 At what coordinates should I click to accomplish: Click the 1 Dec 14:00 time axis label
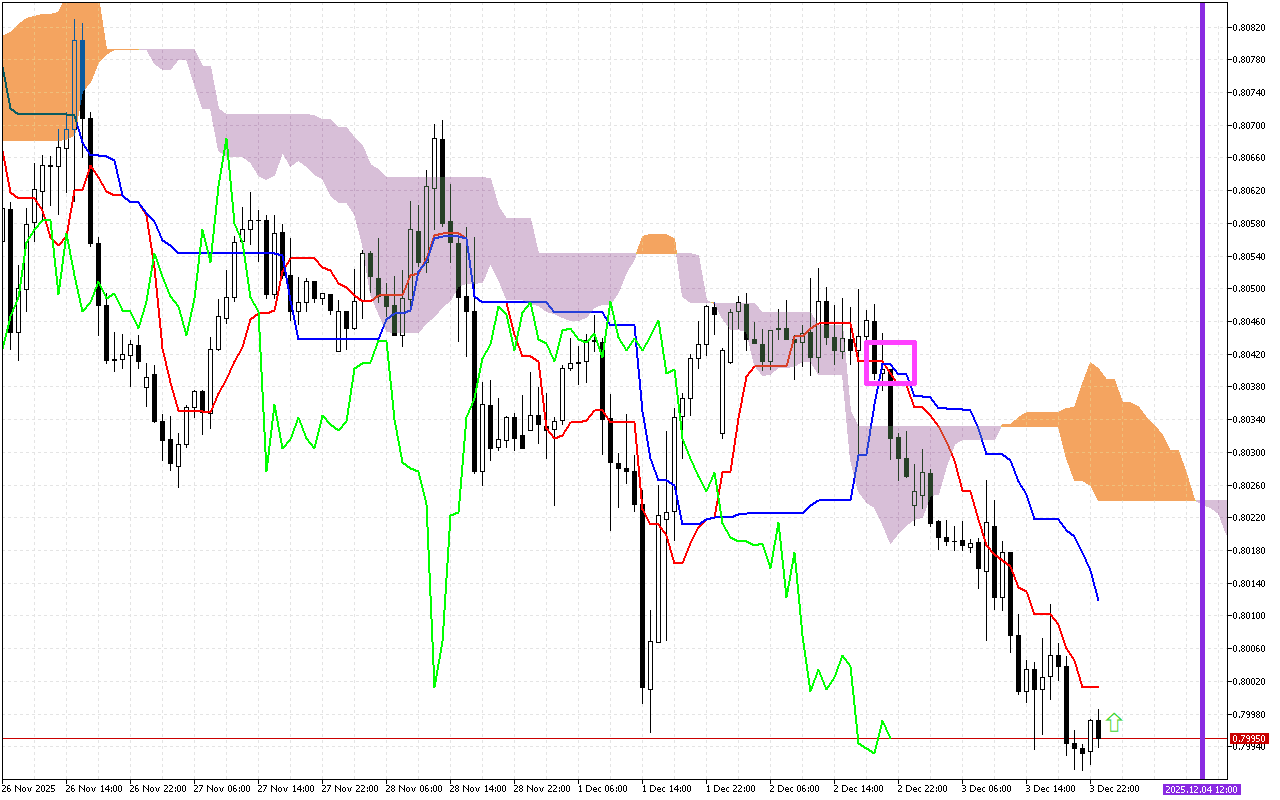coord(667,789)
